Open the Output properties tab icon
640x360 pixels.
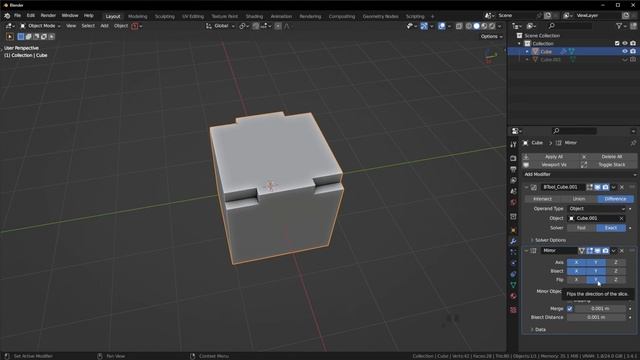click(x=513, y=169)
